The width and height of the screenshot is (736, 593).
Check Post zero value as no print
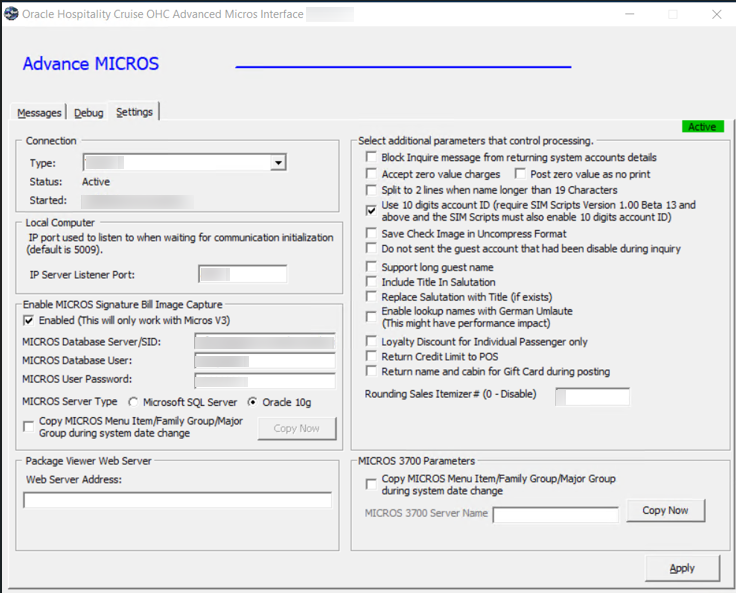(520, 174)
